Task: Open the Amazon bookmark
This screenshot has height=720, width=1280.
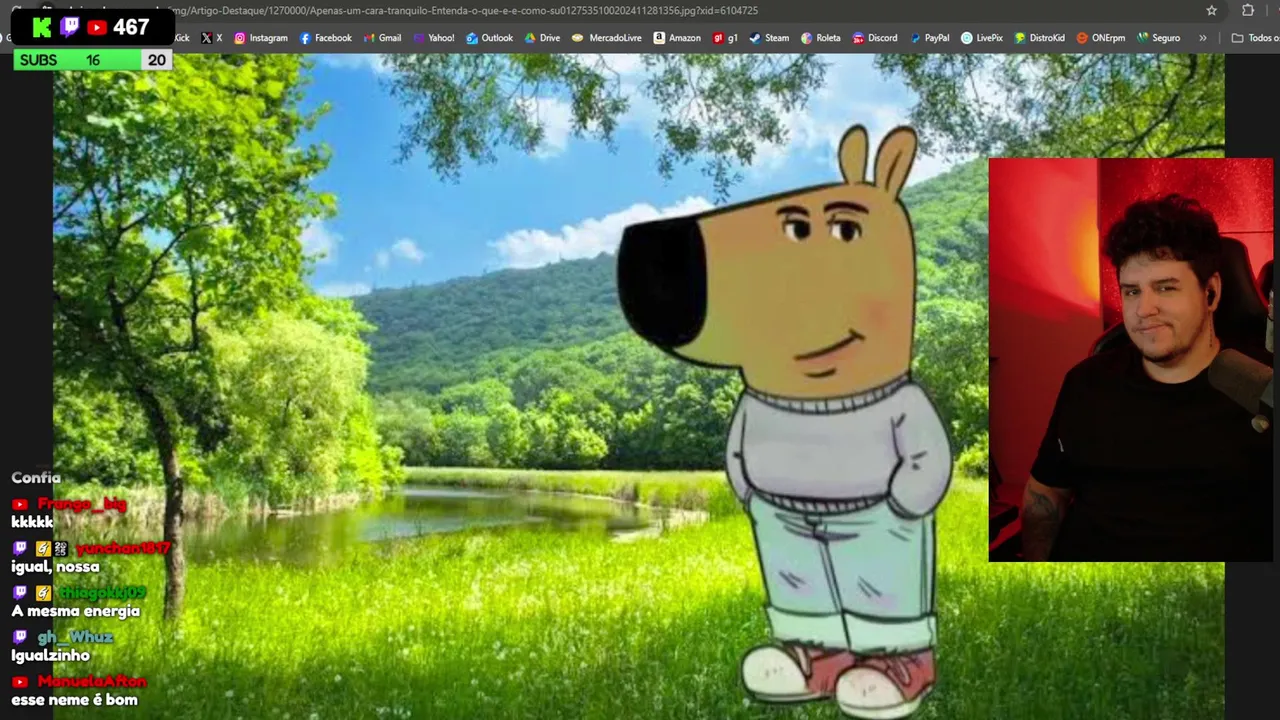Action: (x=677, y=38)
